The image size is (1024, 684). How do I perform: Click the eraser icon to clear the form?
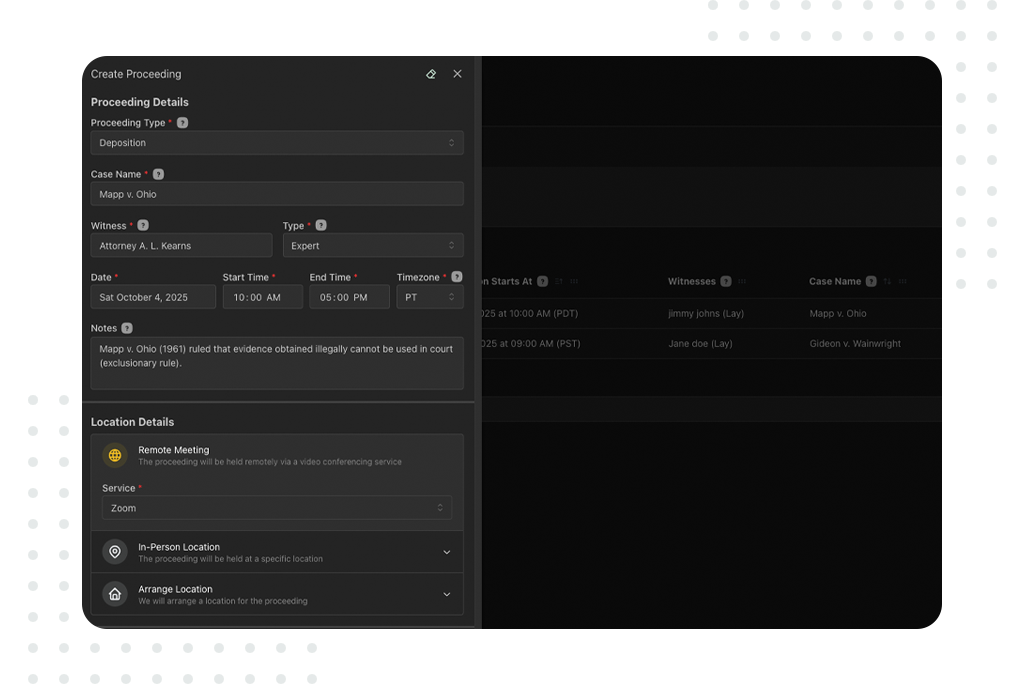coord(431,74)
